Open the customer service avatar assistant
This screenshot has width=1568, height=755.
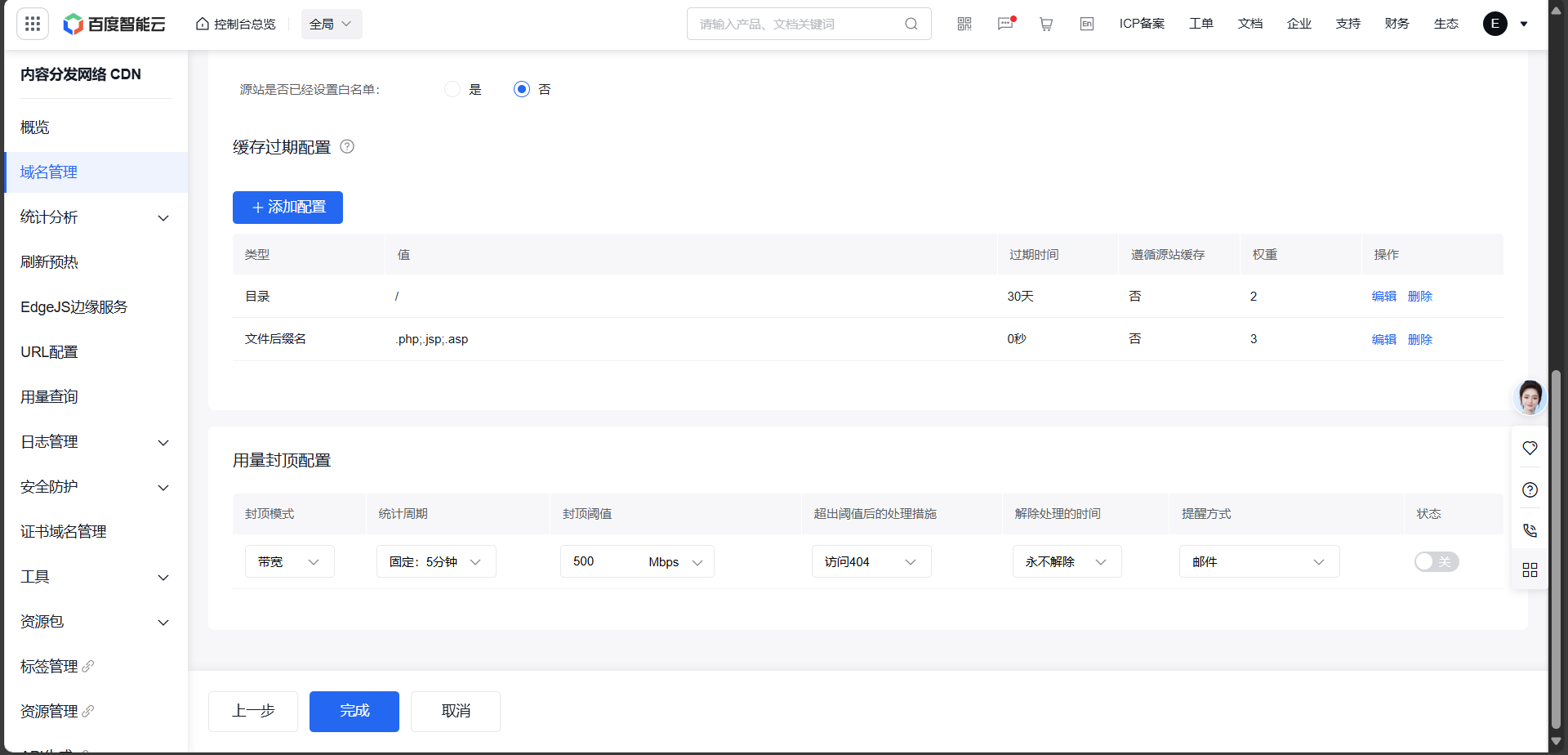1530,398
